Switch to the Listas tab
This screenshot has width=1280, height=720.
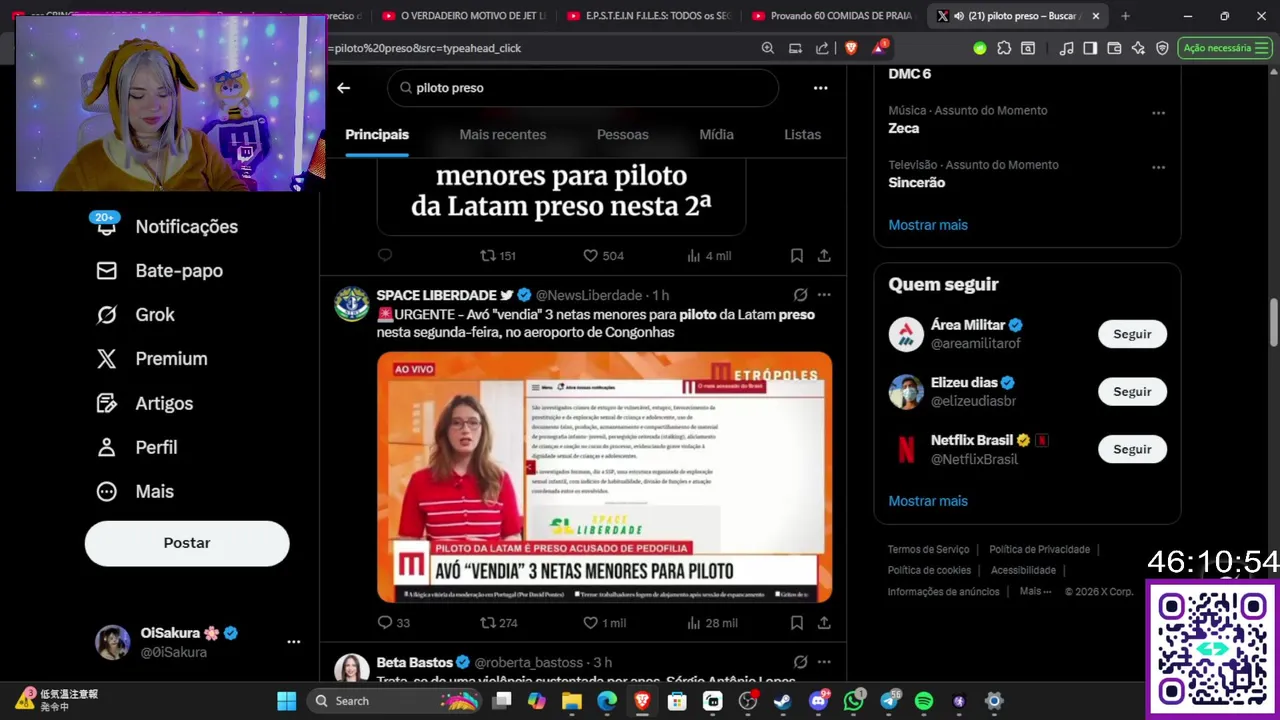pyautogui.click(x=802, y=135)
